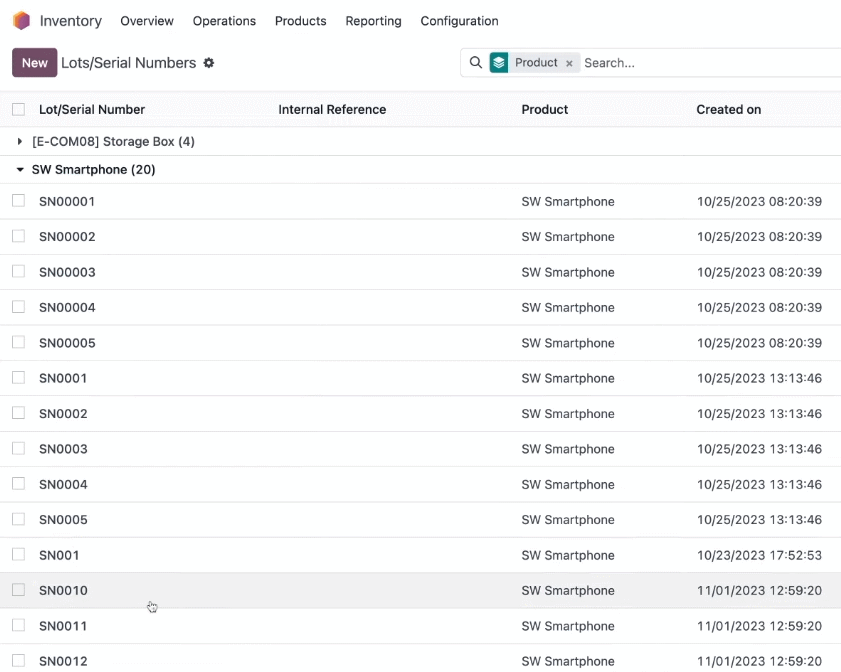Viewport: 841px width, 672px height.
Task: Open the Configuration menu
Action: point(459,21)
